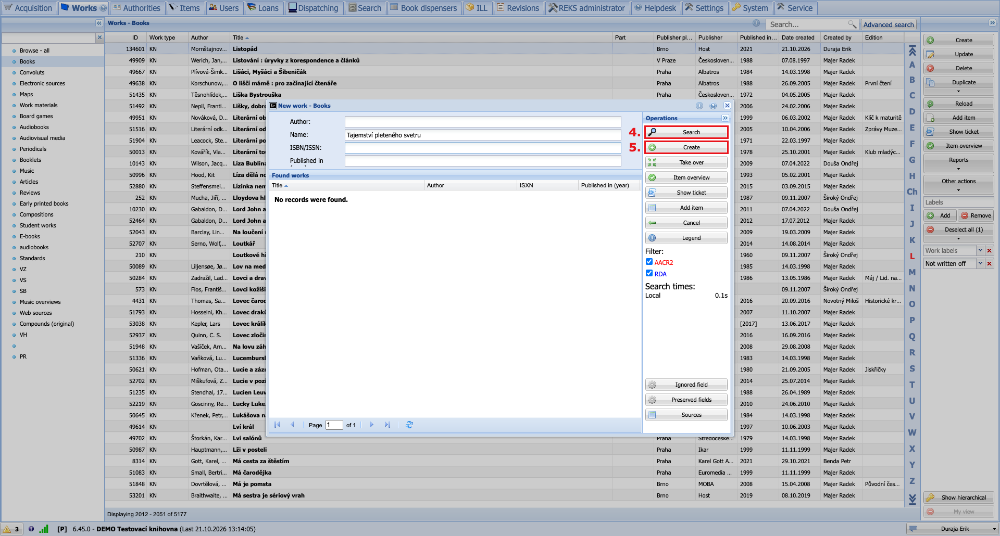Select Electronic sources in the left tree
The height and width of the screenshot is (536, 1000).
[41, 83]
